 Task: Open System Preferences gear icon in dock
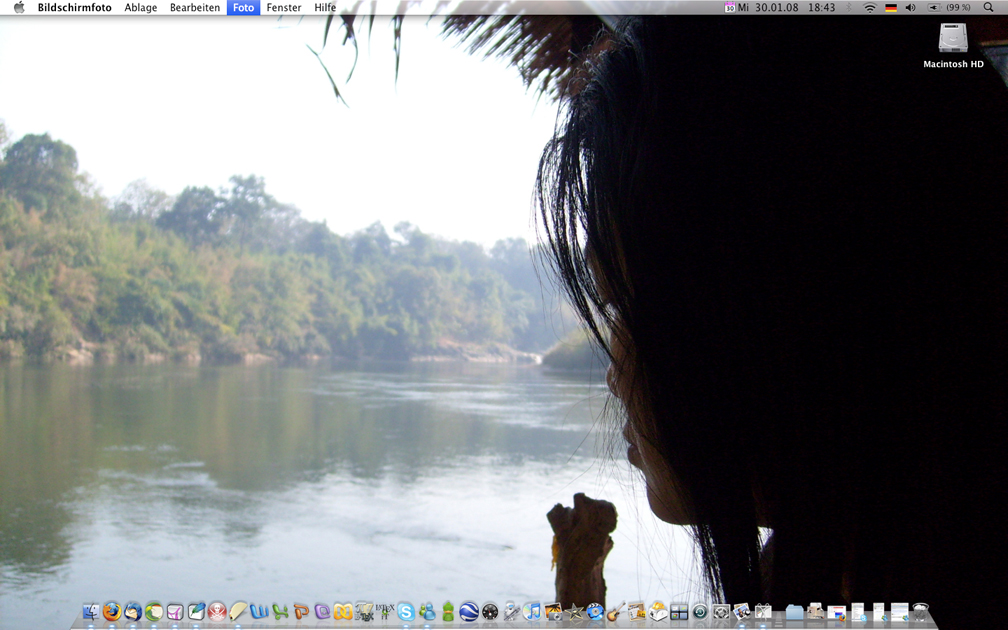tap(721, 612)
